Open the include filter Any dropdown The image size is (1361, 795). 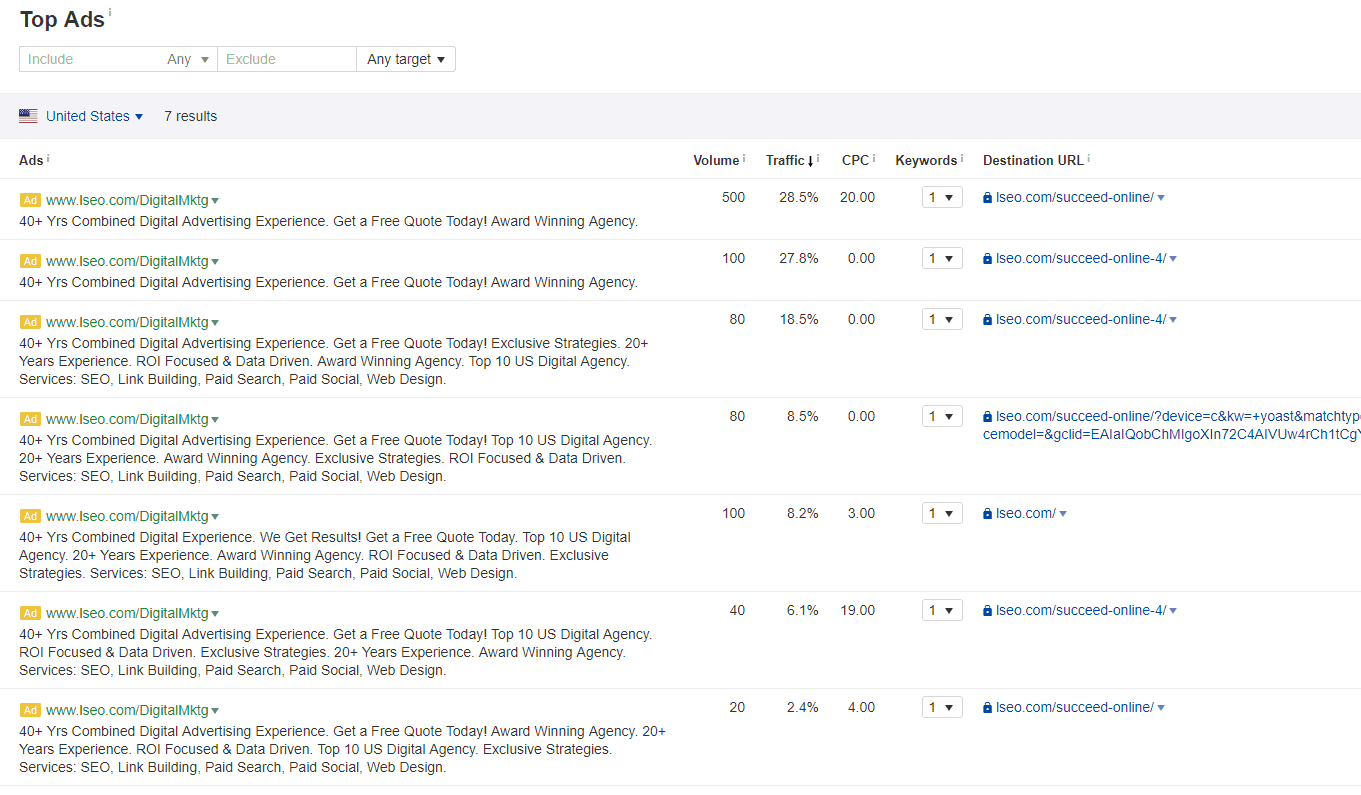pyautogui.click(x=188, y=59)
